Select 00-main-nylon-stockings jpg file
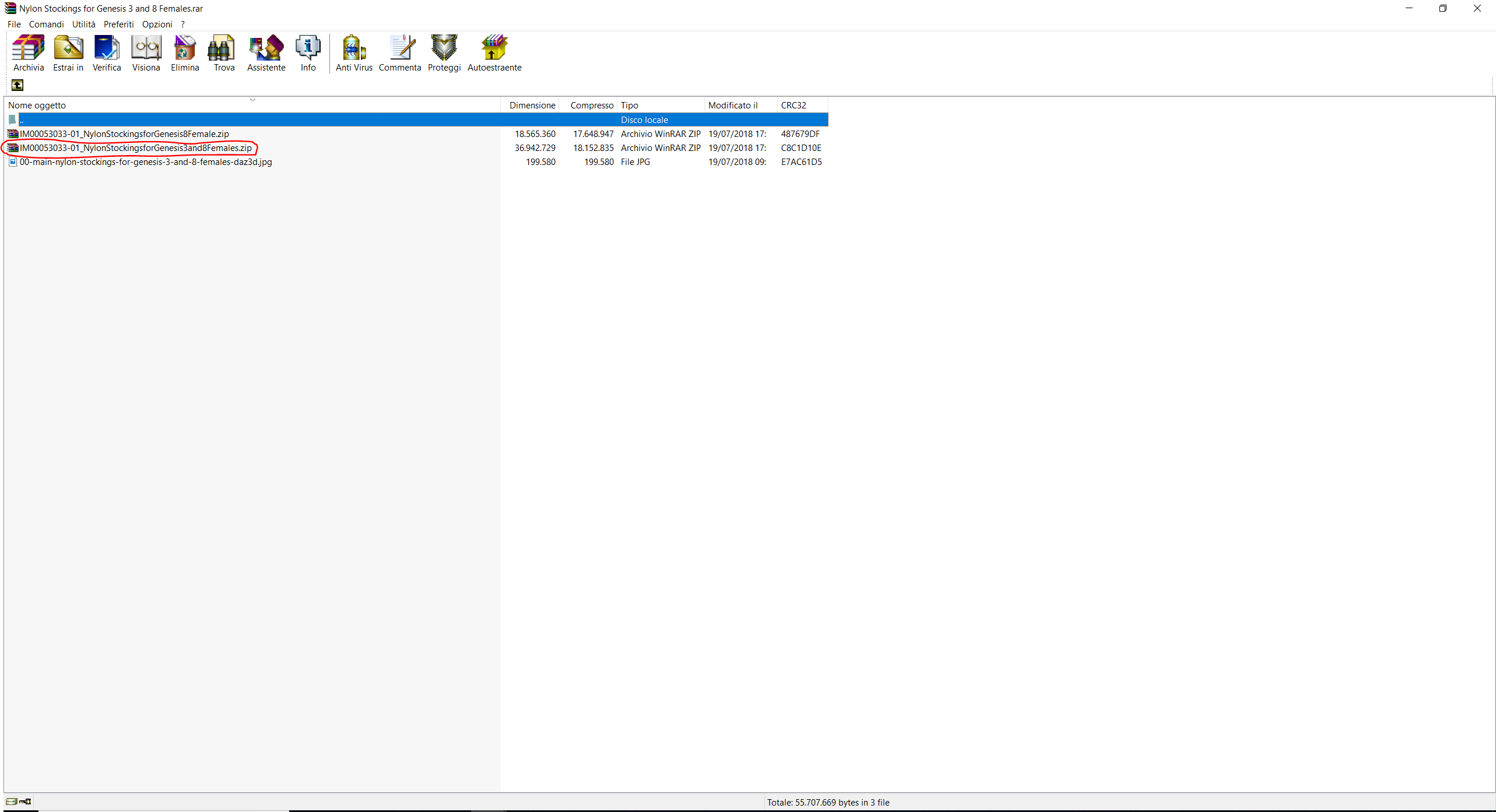Viewport: 1496px width, 812px height. pos(146,161)
